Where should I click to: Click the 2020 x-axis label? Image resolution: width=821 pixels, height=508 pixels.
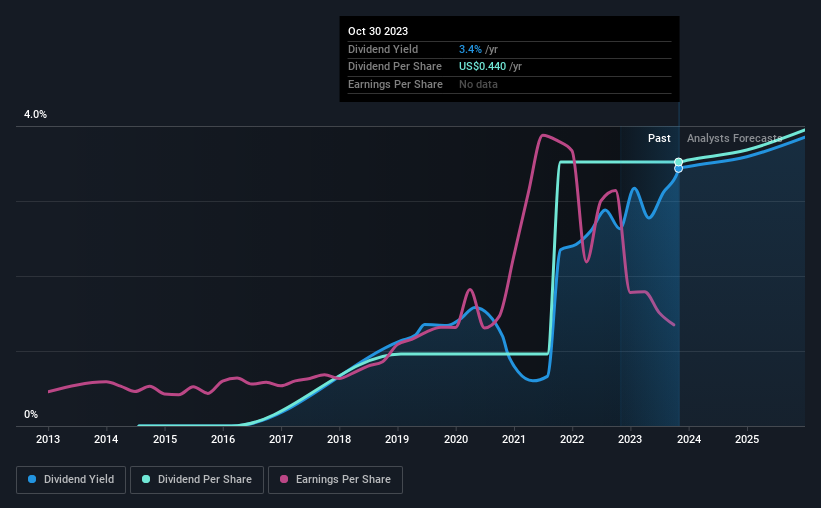[x=456, y=439]
